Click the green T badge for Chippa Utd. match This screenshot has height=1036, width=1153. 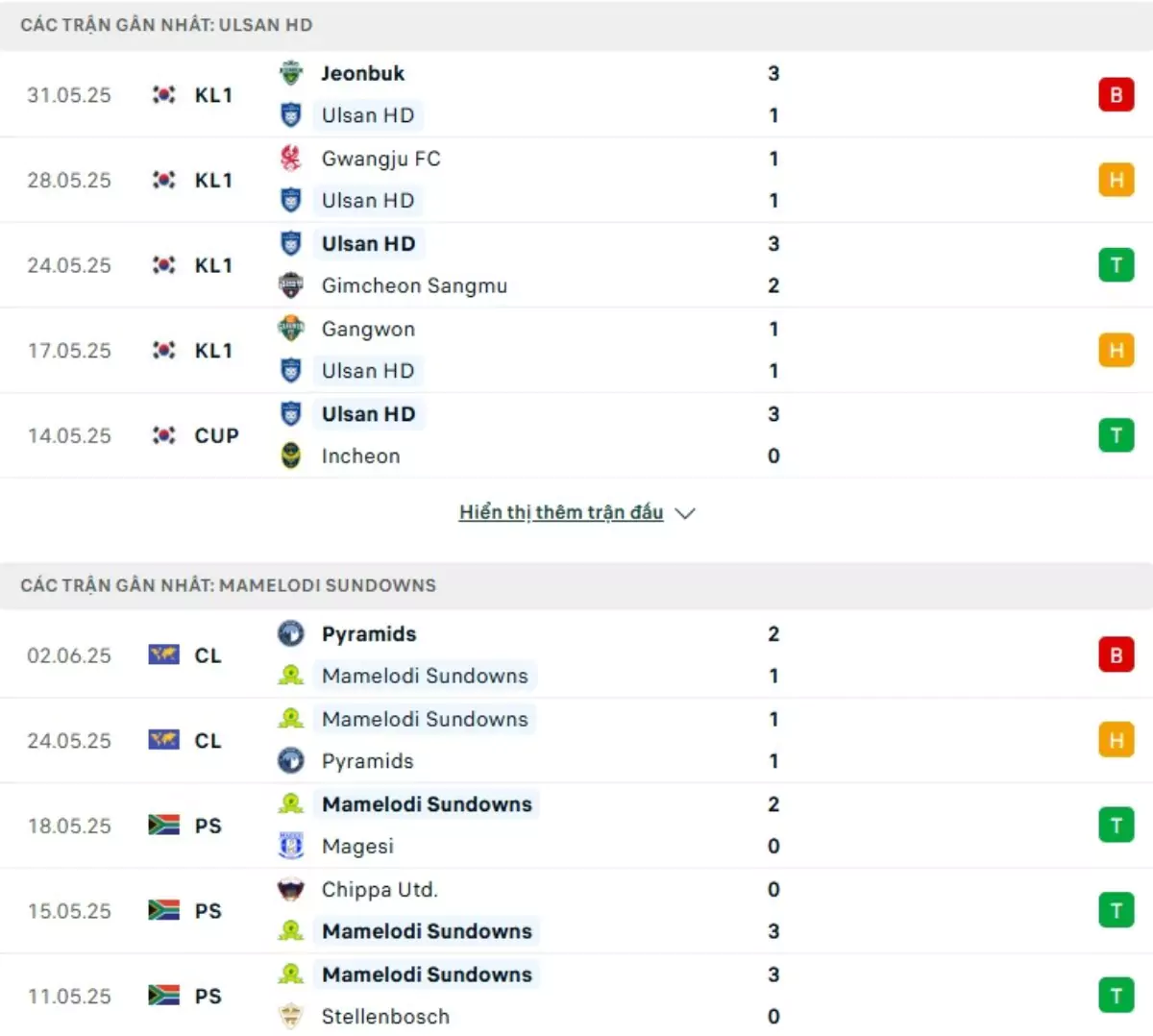[x=1116, y=910]
